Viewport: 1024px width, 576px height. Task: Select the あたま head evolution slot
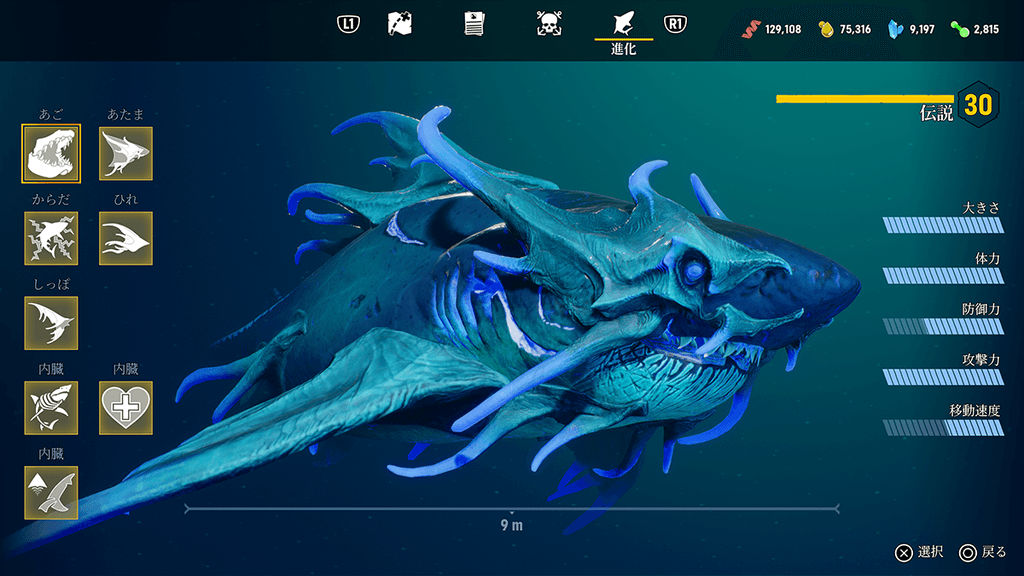point(126,154)
